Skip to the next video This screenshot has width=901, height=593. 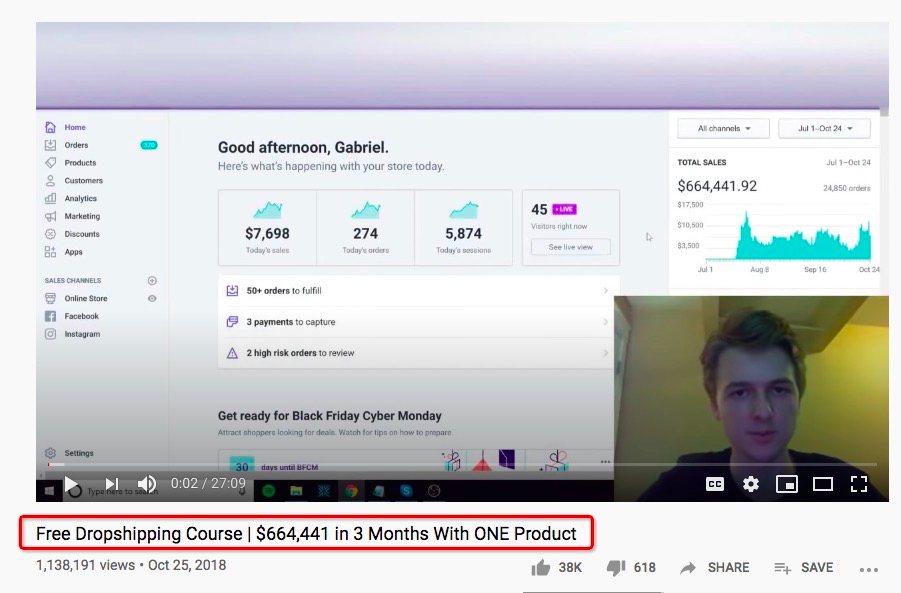[x=112, y=484]
